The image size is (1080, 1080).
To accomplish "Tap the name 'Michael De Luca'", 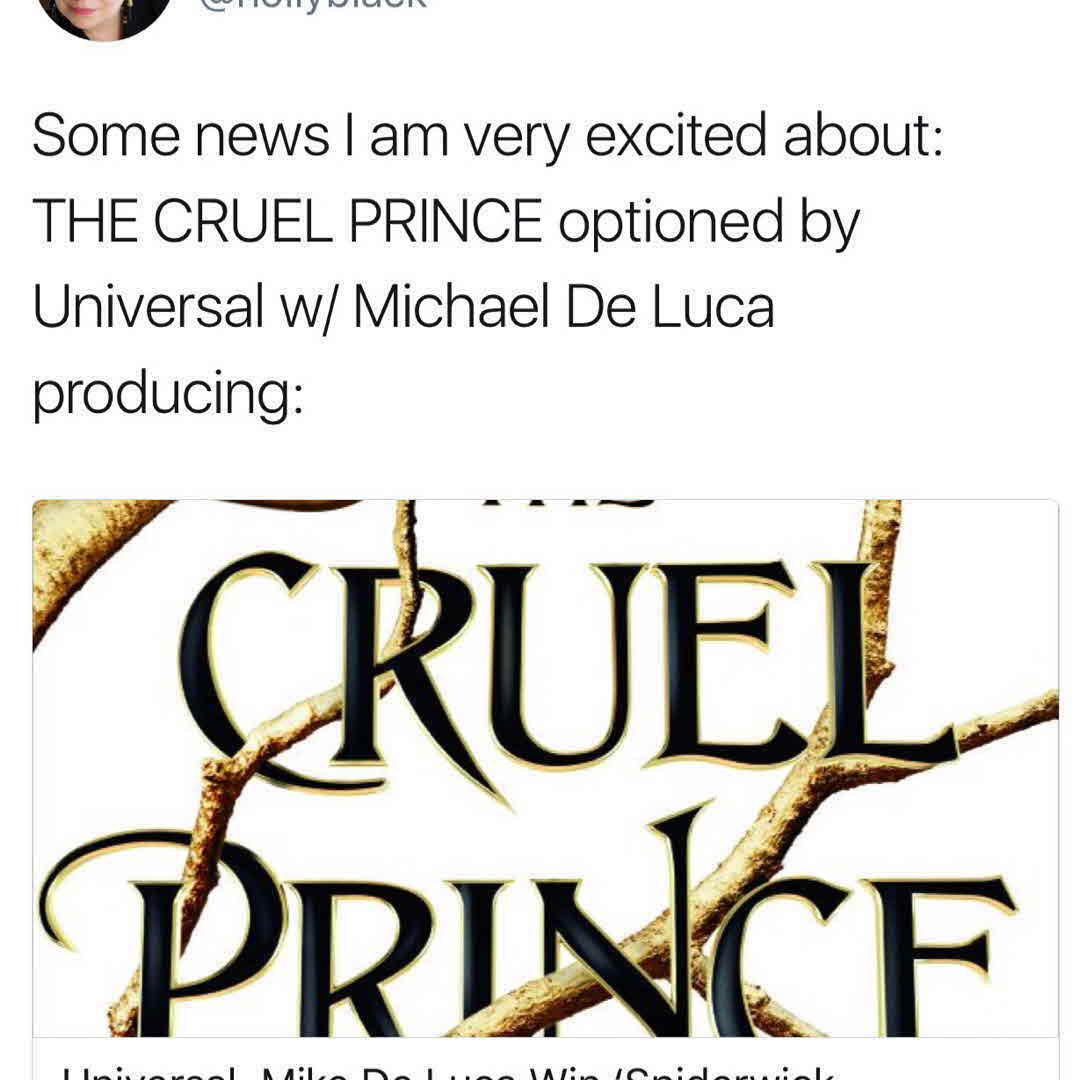I will coord(563,306).
